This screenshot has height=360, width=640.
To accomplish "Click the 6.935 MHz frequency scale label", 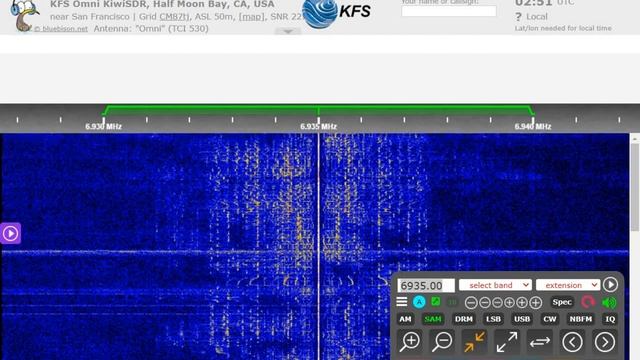I will point(318,127).
